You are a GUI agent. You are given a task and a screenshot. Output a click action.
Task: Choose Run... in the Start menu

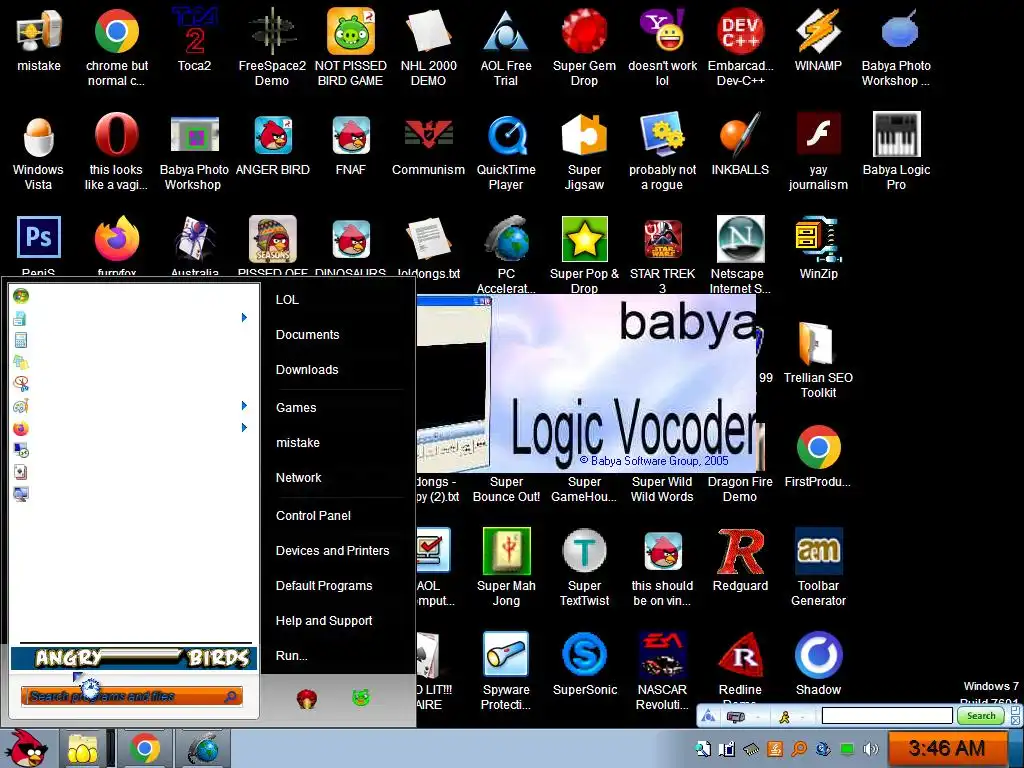tap(291, 656)
